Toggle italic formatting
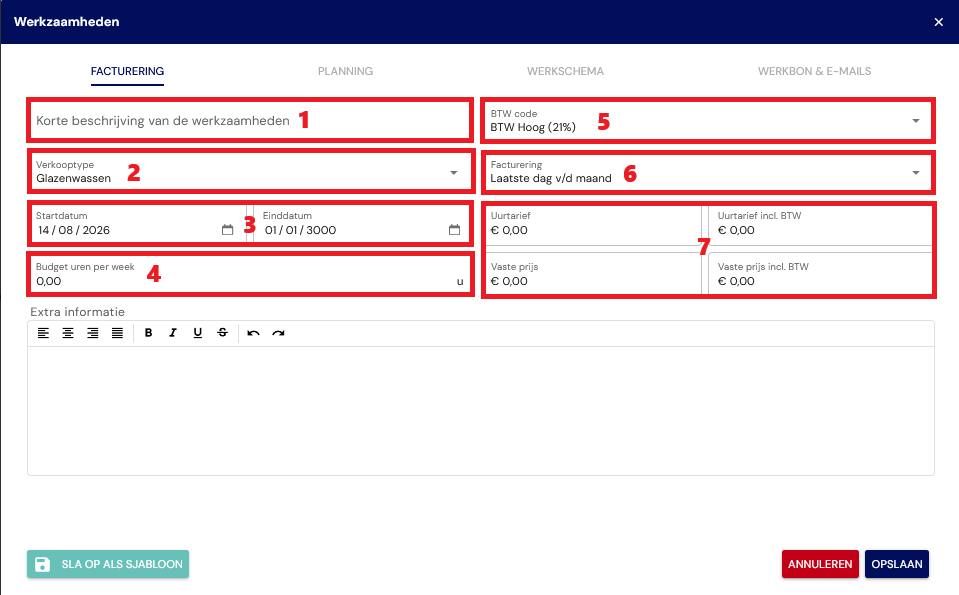 173,333
